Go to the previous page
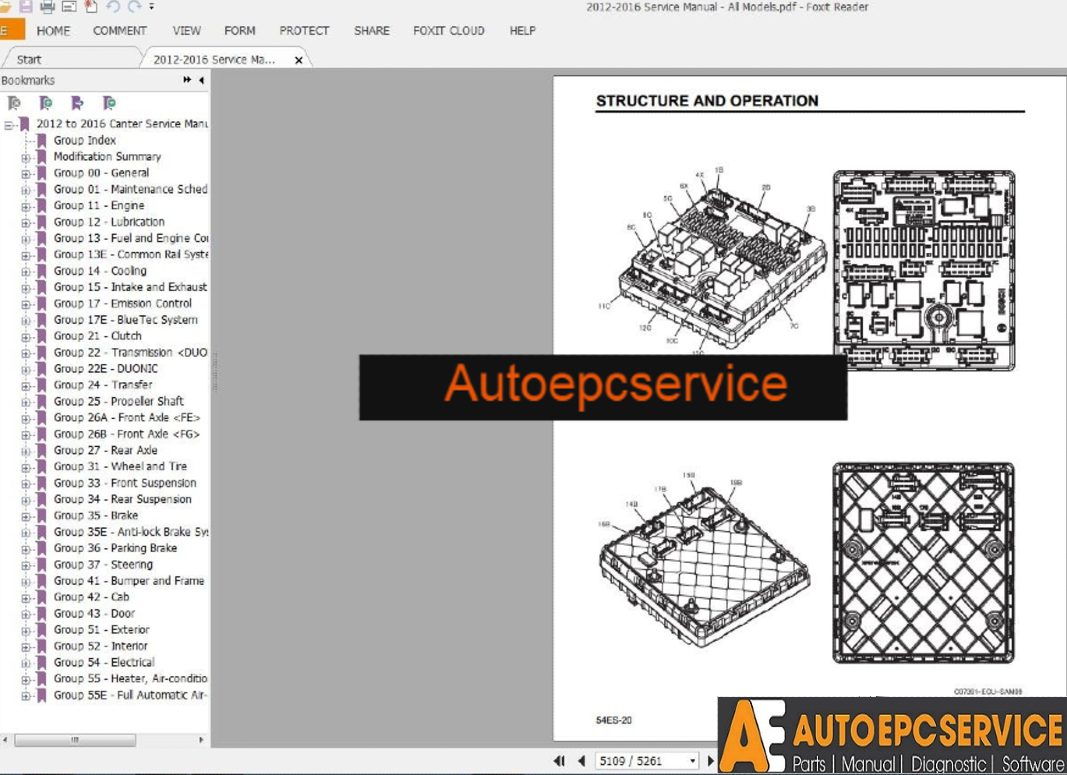This screenshot has height=775, width=1067. coord(581,761)
